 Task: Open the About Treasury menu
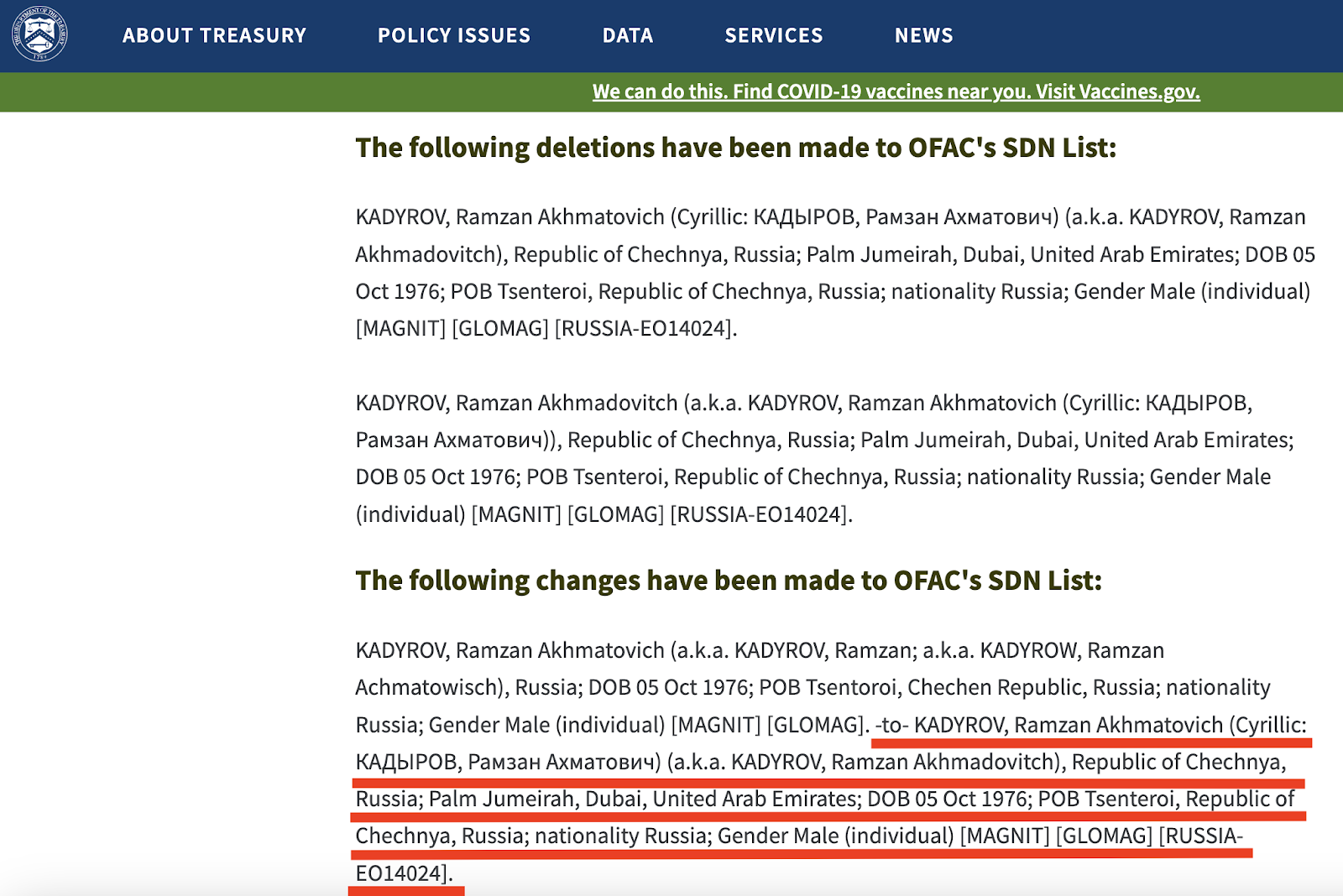tap(215, 35)
